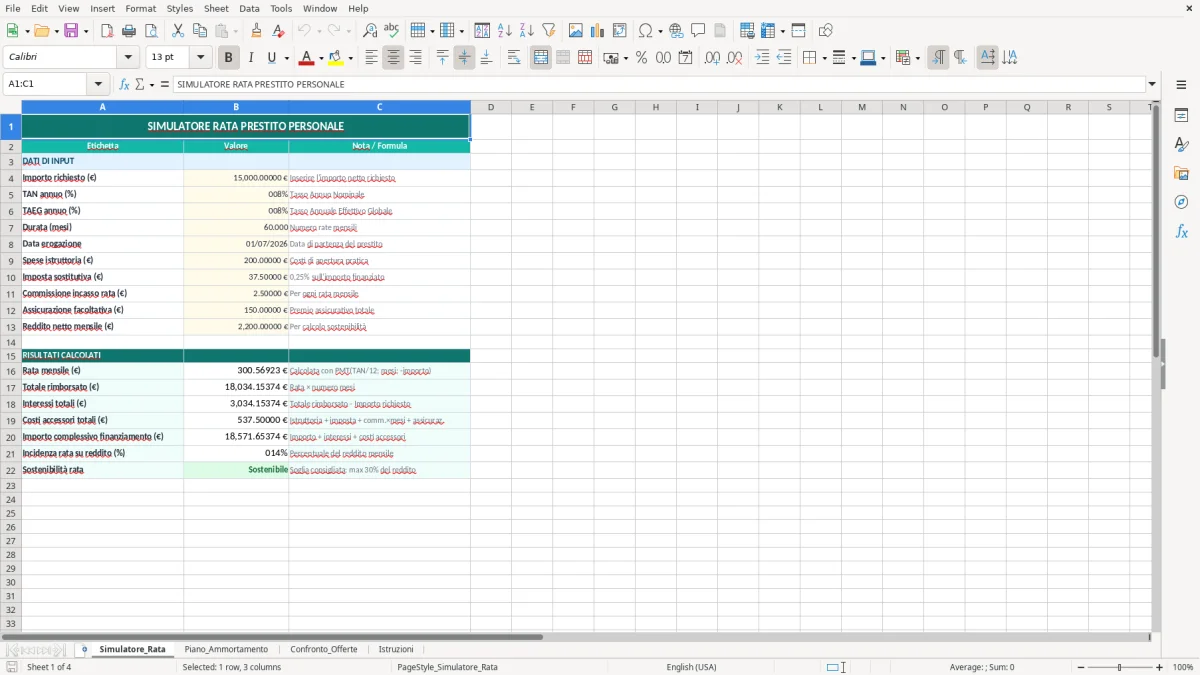This screenshot has height=675, width=1200.
Task: Switch to Istruzioni sheet tab
Action: pos(396,649)
